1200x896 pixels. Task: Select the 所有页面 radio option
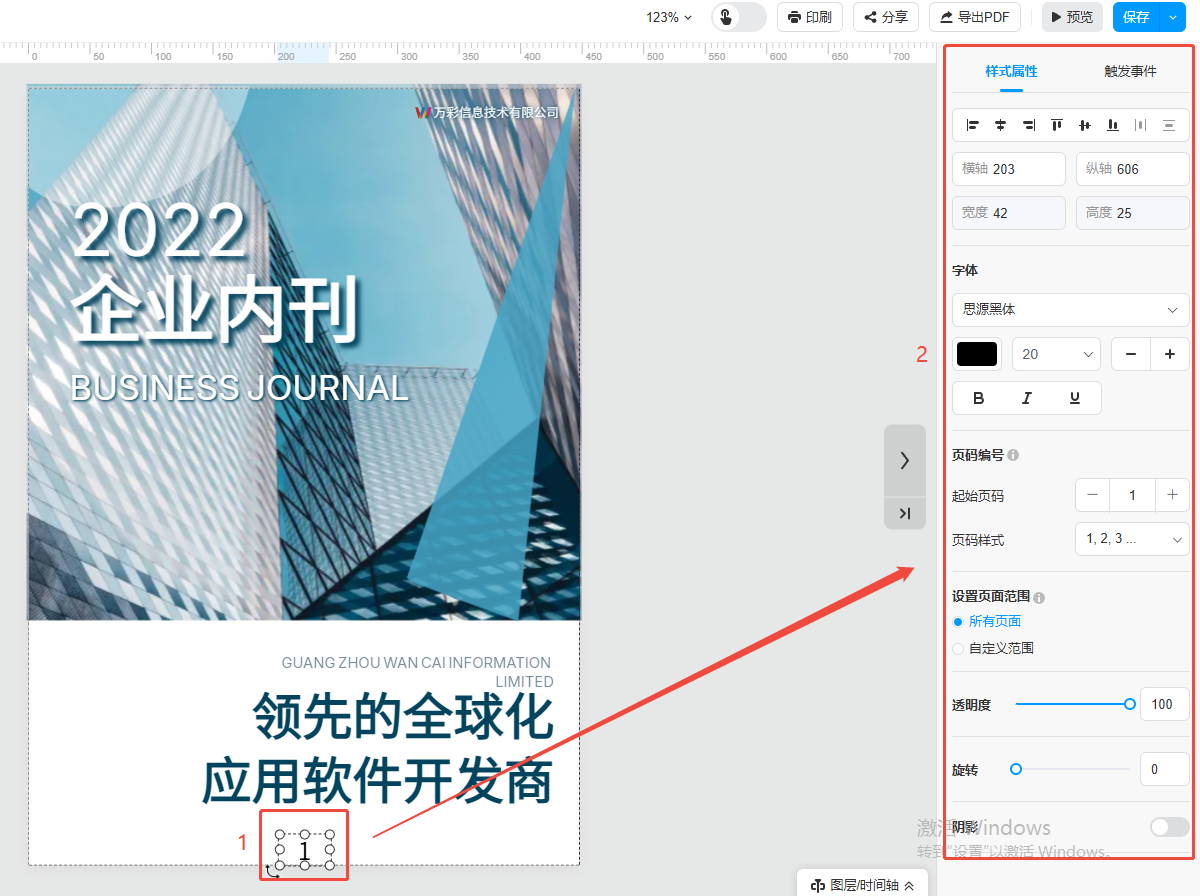(958, 621)
